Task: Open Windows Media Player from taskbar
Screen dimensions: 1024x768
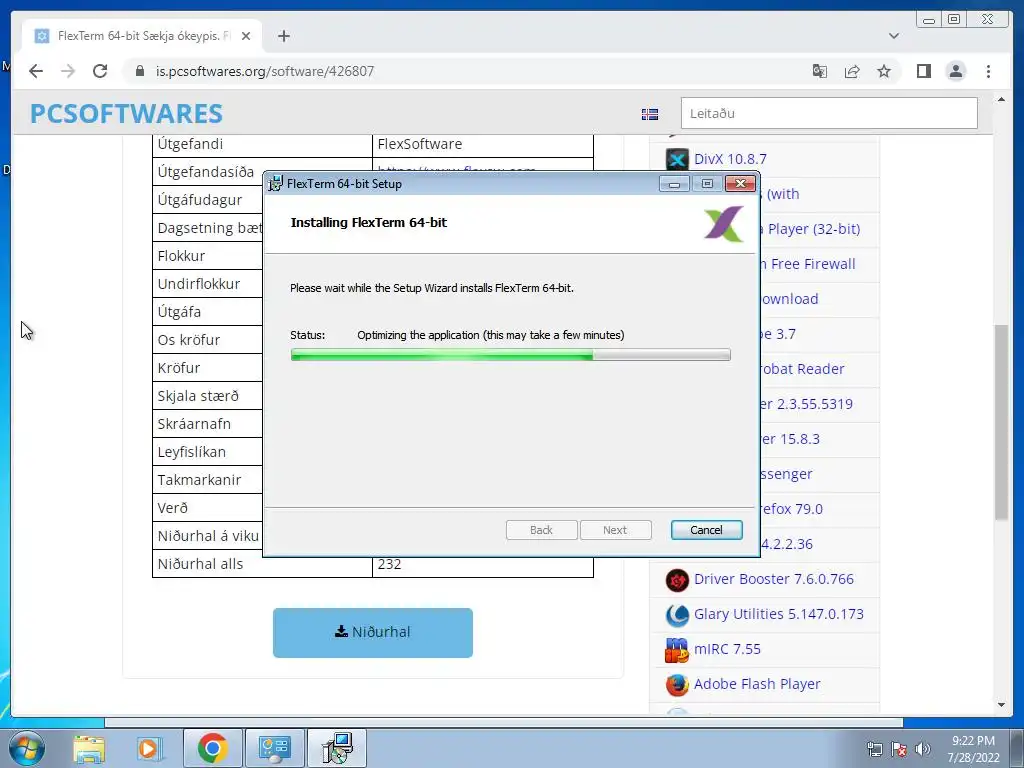Action: coord(149,748)
